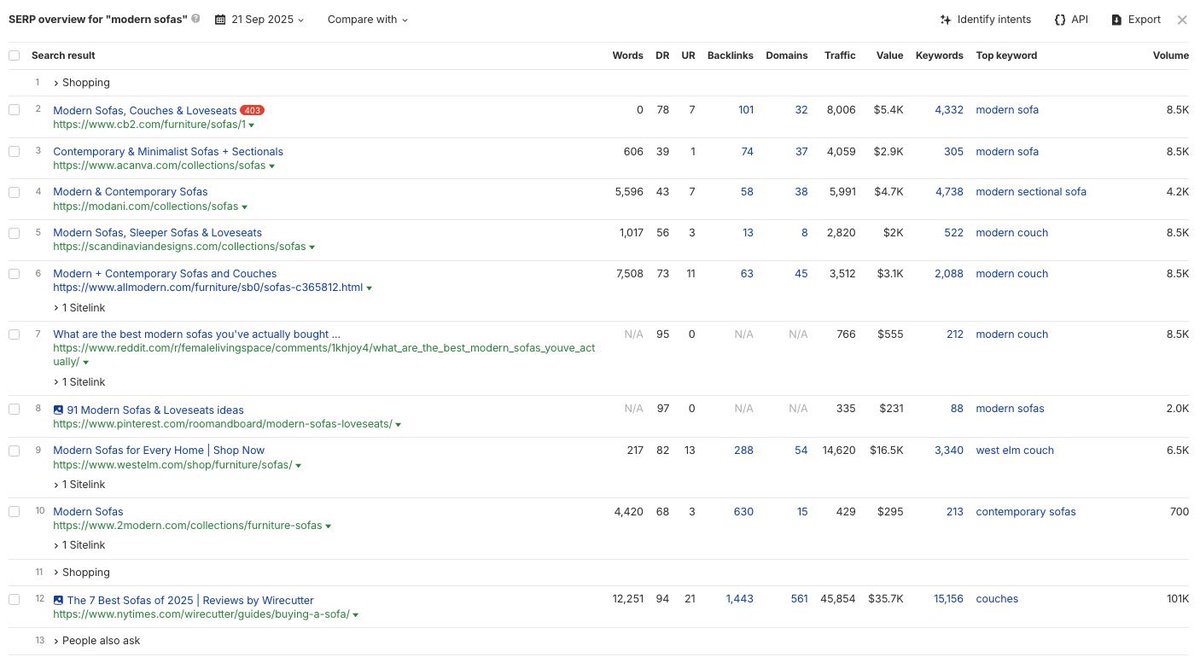Sort by the Backlinks column header

(x=731, y=56)
